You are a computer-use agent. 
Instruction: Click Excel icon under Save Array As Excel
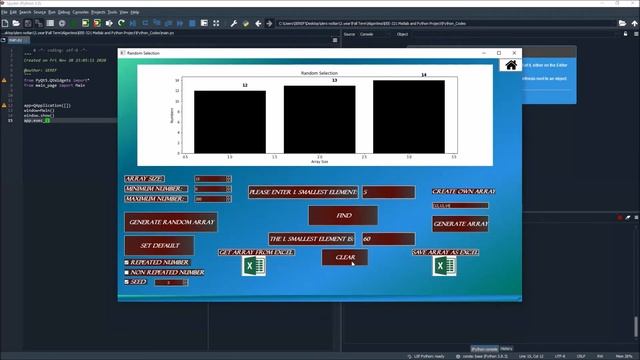tap(444, 266)
